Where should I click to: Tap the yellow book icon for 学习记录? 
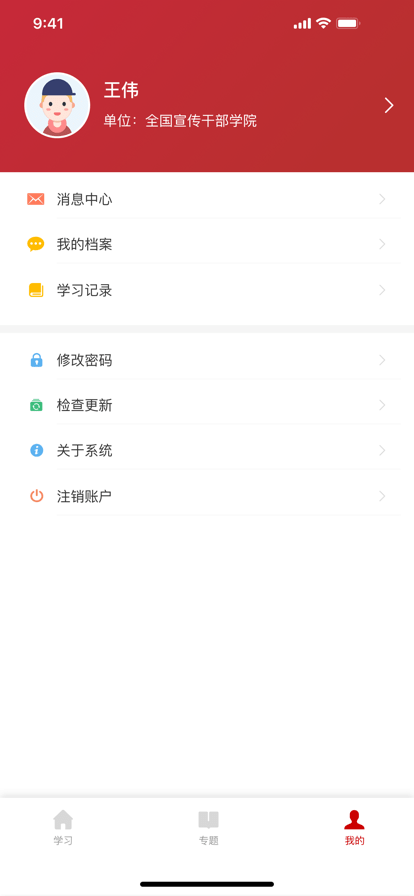click(36, 290)
